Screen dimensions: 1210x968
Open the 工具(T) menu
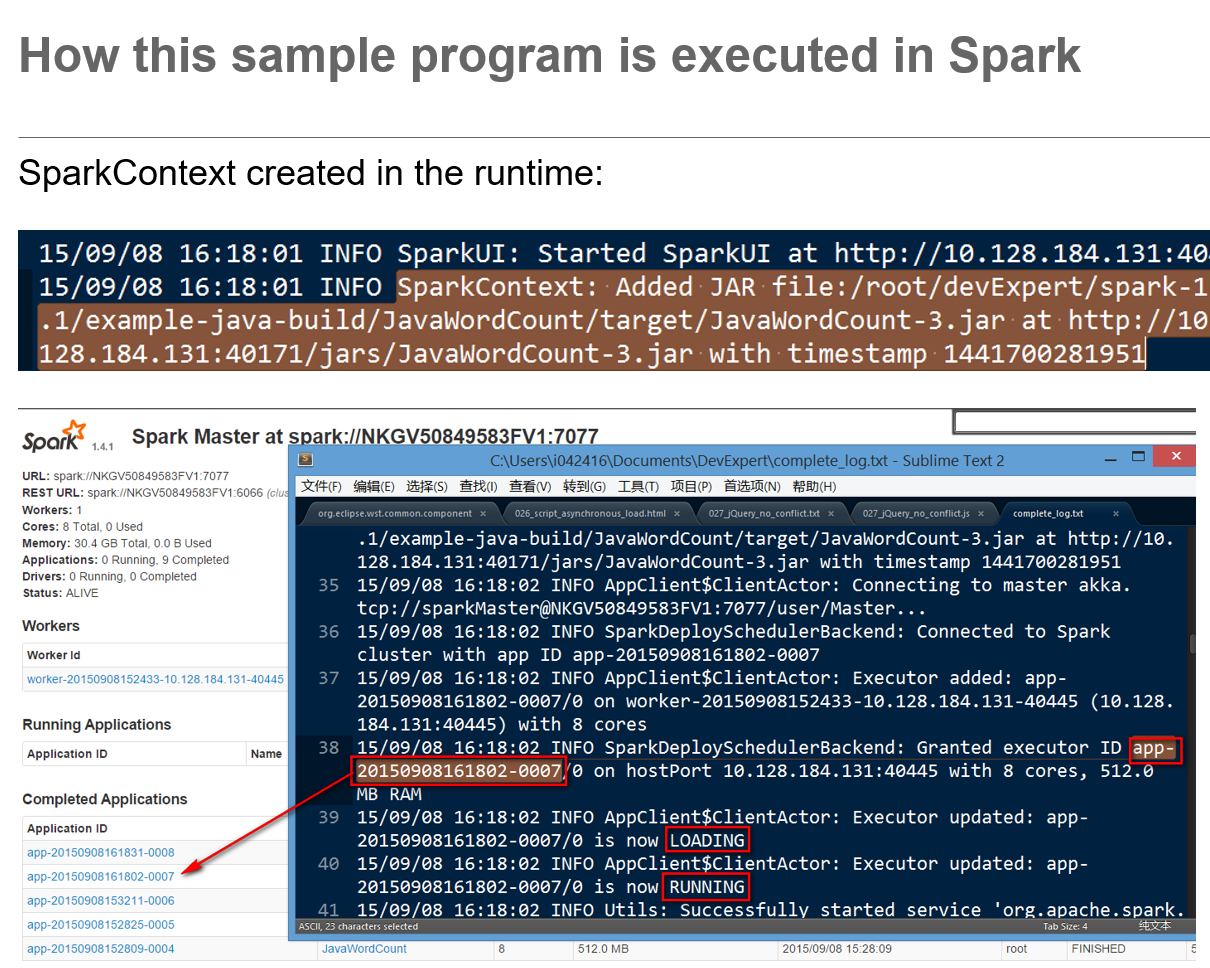(638, 486)
